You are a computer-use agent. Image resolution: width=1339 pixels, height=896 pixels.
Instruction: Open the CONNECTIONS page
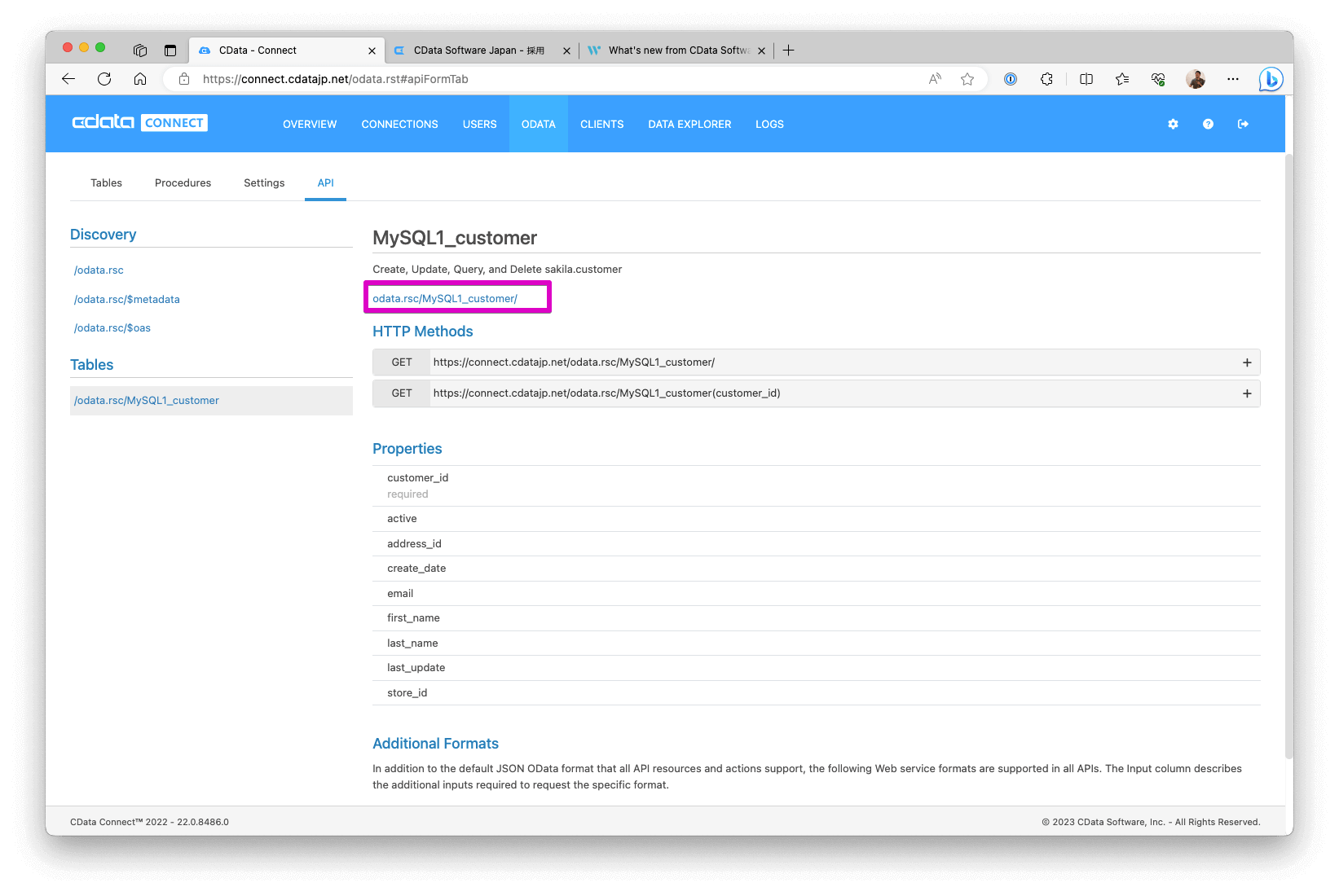click(400, 124)
